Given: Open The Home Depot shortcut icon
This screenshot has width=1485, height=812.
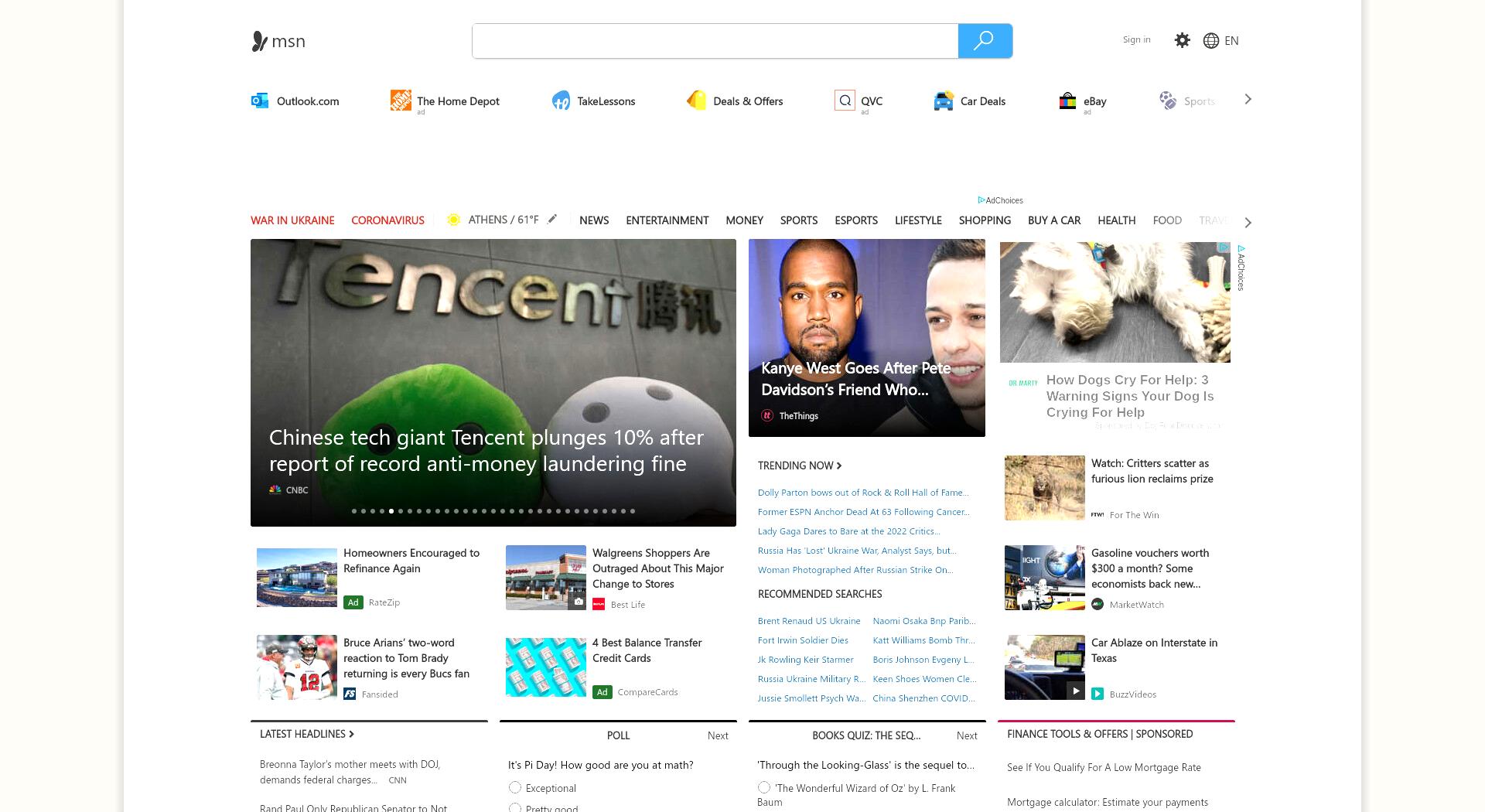Looking at the screenshot, I should click(401, 100).
